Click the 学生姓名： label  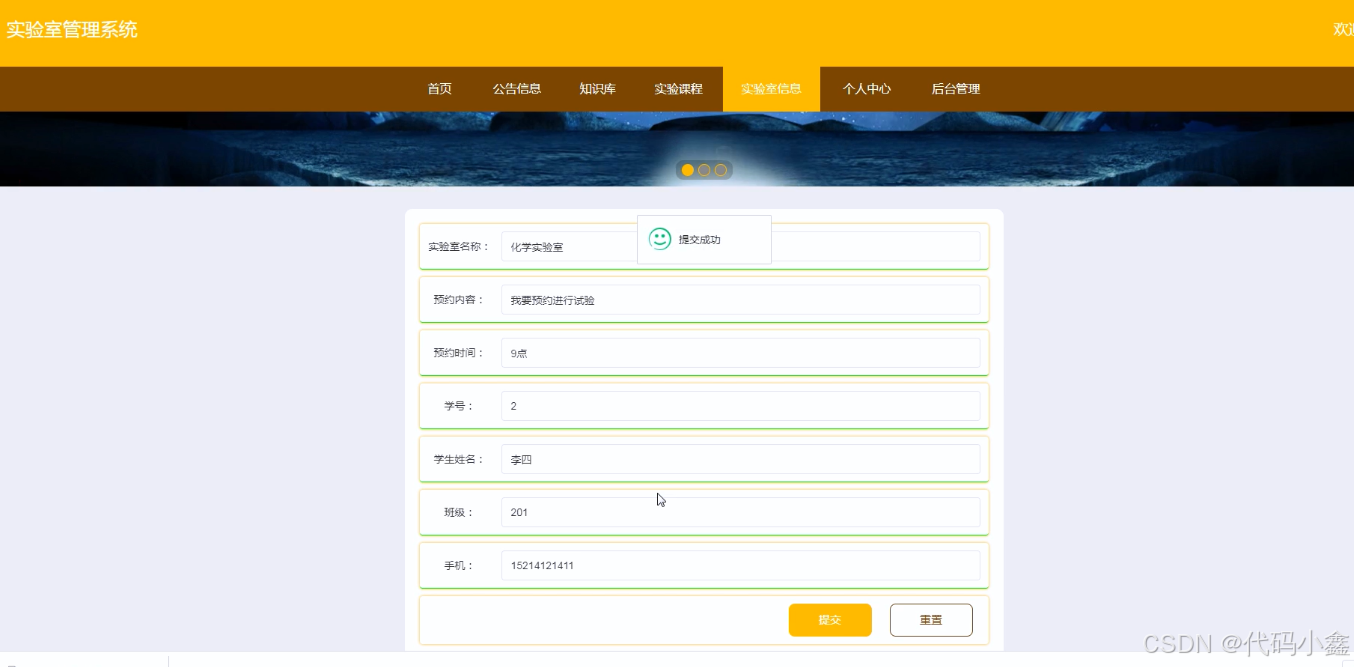click(x=459, y=459)
